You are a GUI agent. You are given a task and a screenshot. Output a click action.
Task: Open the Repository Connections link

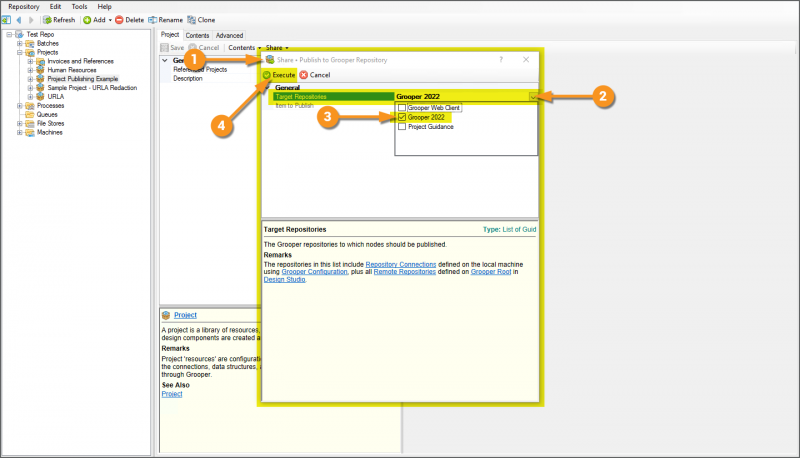[x=401, y=264]
